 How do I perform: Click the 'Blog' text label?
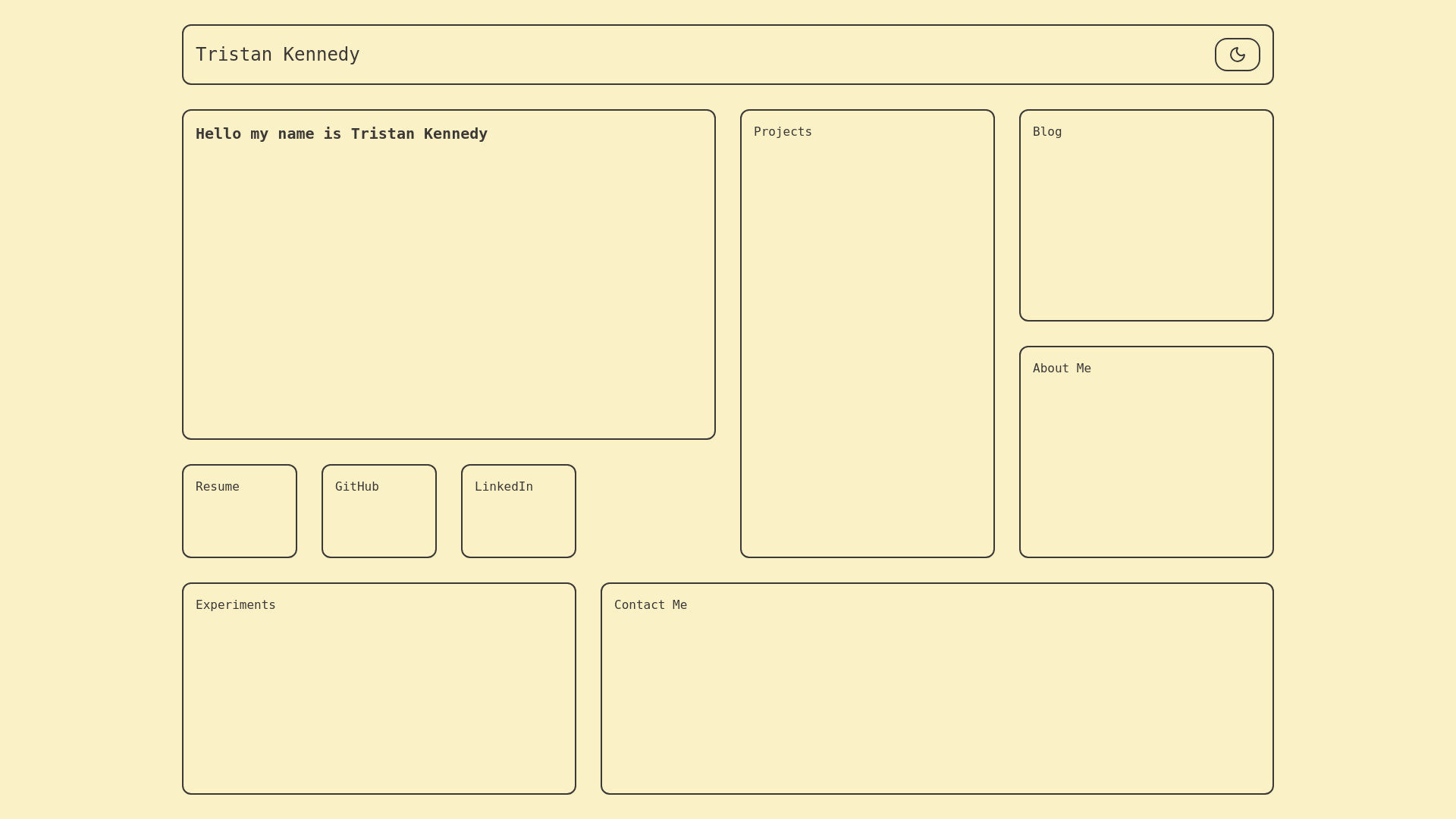[x=1046, y=132]
